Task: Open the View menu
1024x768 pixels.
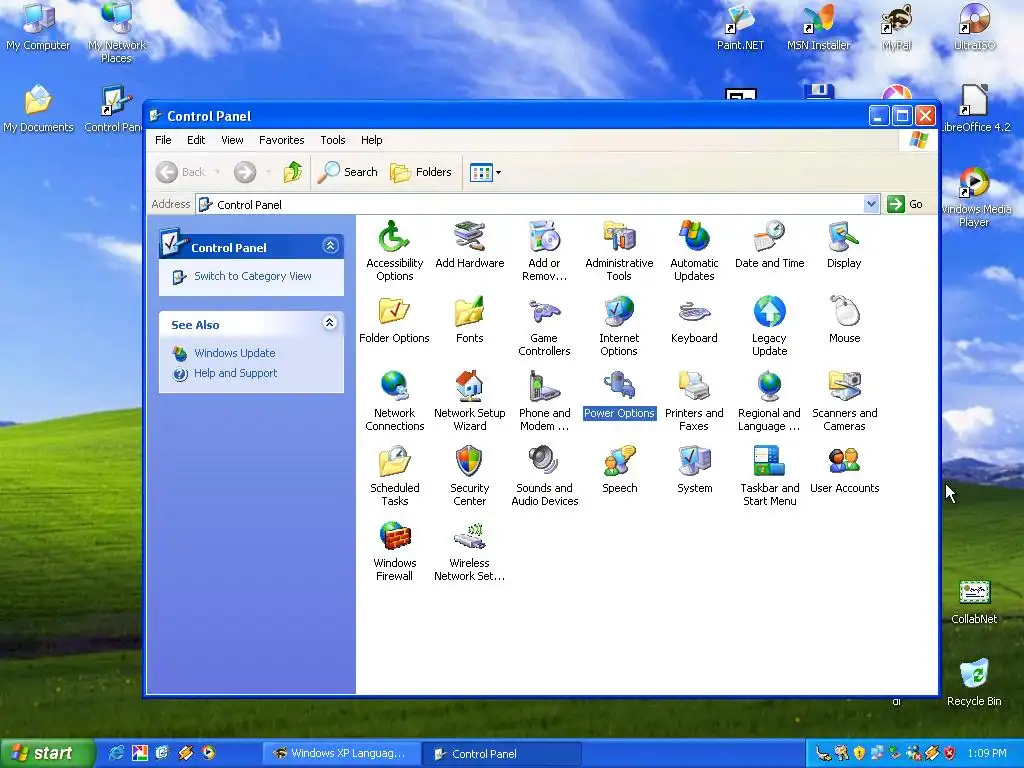Action: click(232, 140)
